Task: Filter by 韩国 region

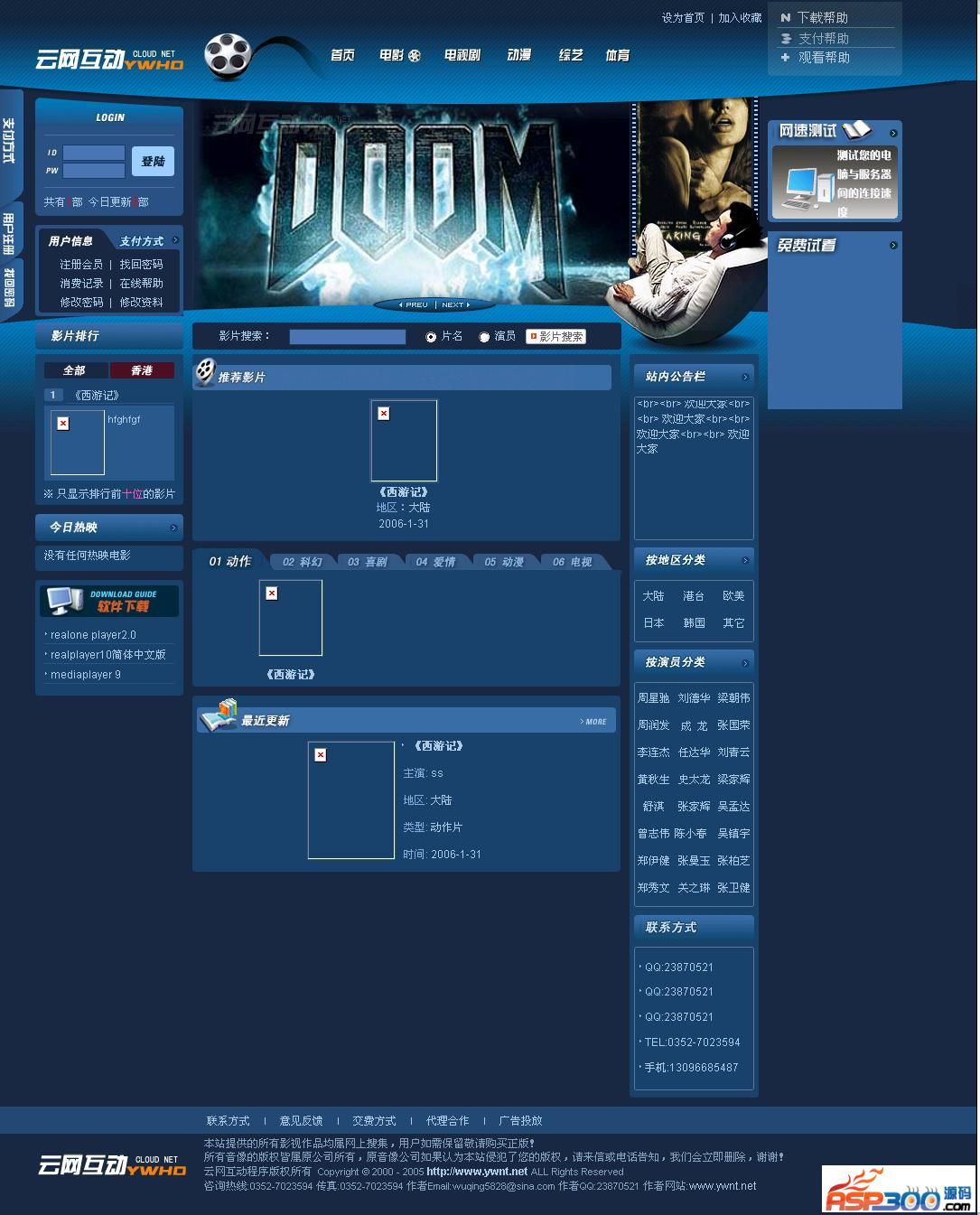Action: [694, 623]
